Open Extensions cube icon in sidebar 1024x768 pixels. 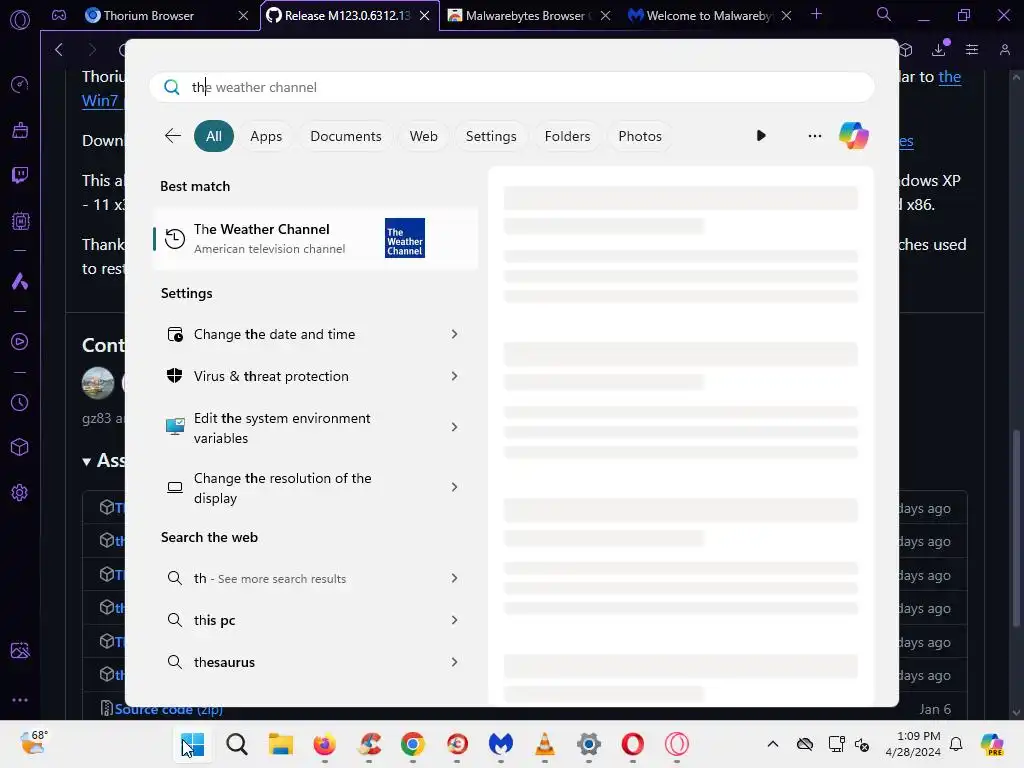pos(20,447)
